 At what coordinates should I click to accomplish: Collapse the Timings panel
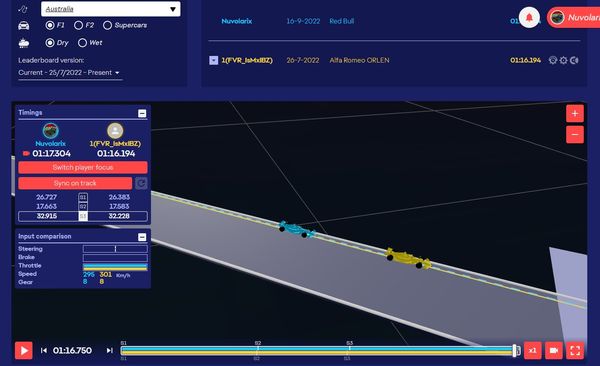coord(142,113)
